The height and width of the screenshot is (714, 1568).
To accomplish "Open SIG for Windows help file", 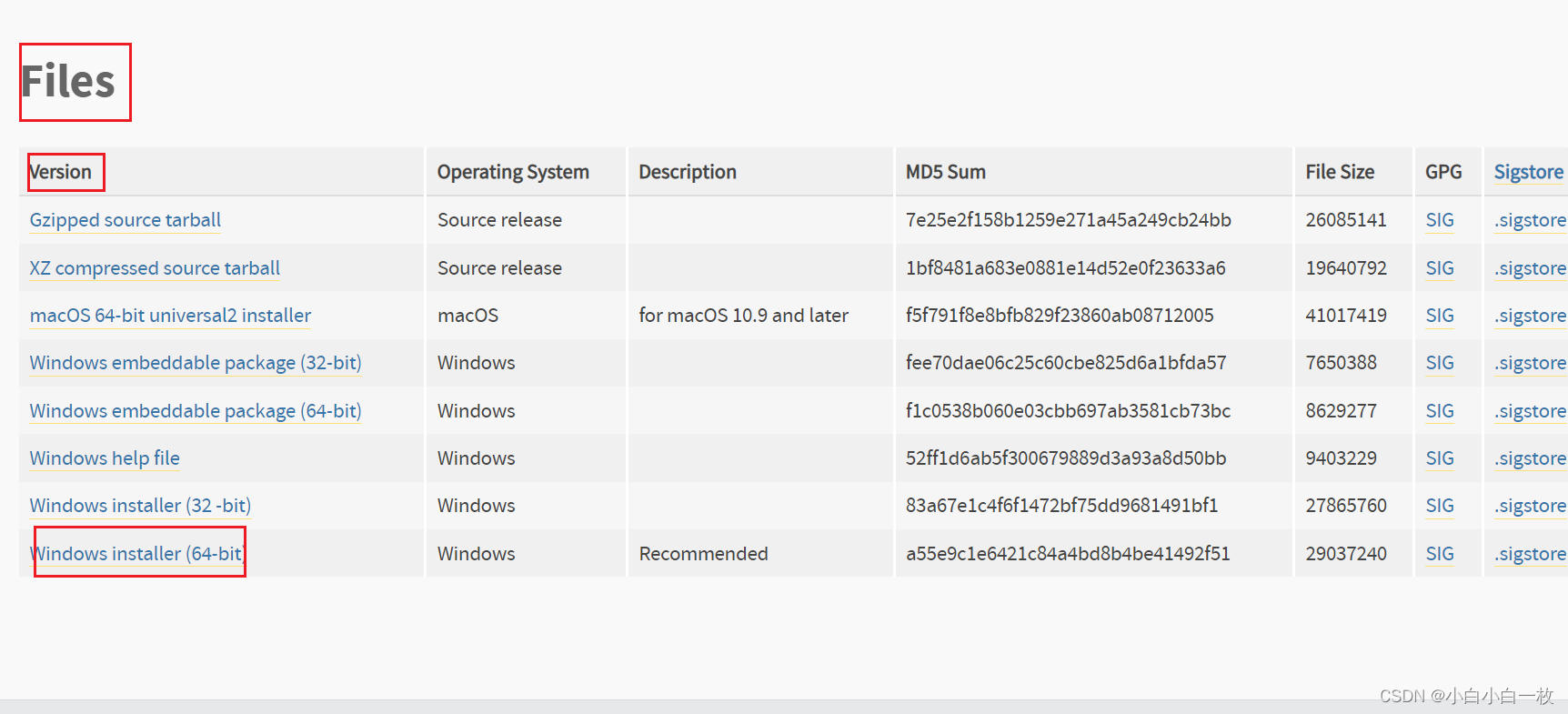I will pos(1440,458).
